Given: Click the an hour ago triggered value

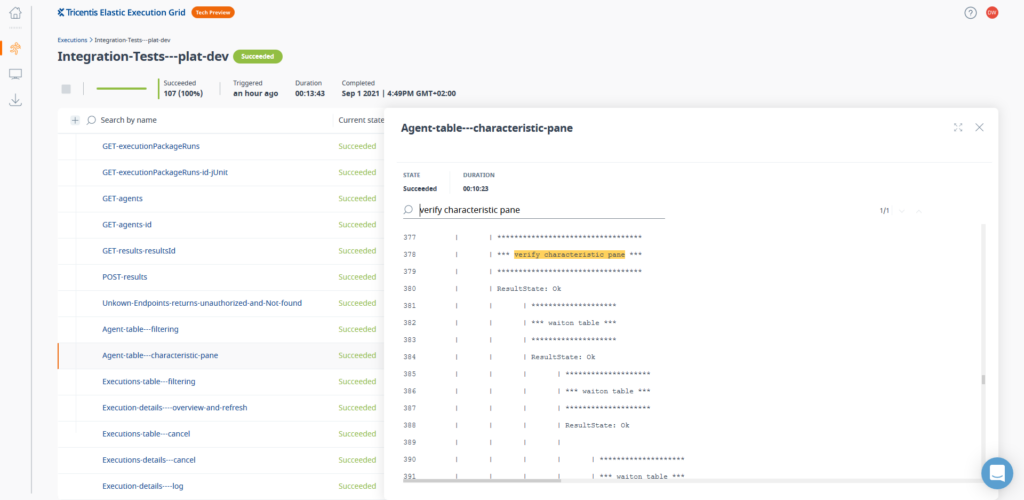Looking at the screenshot, I should [256, 93].
